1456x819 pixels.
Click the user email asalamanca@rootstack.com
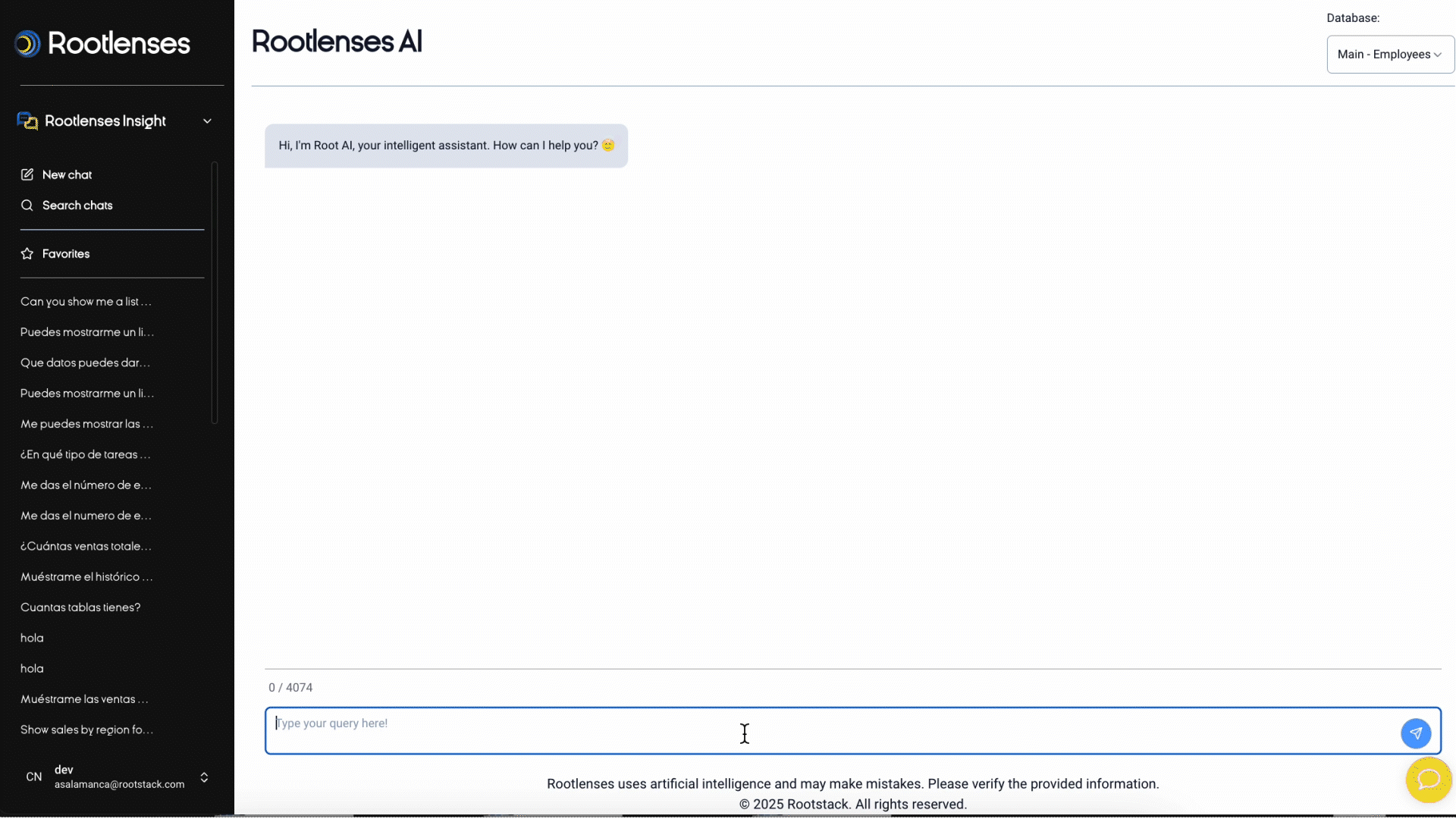click(119, 785)
